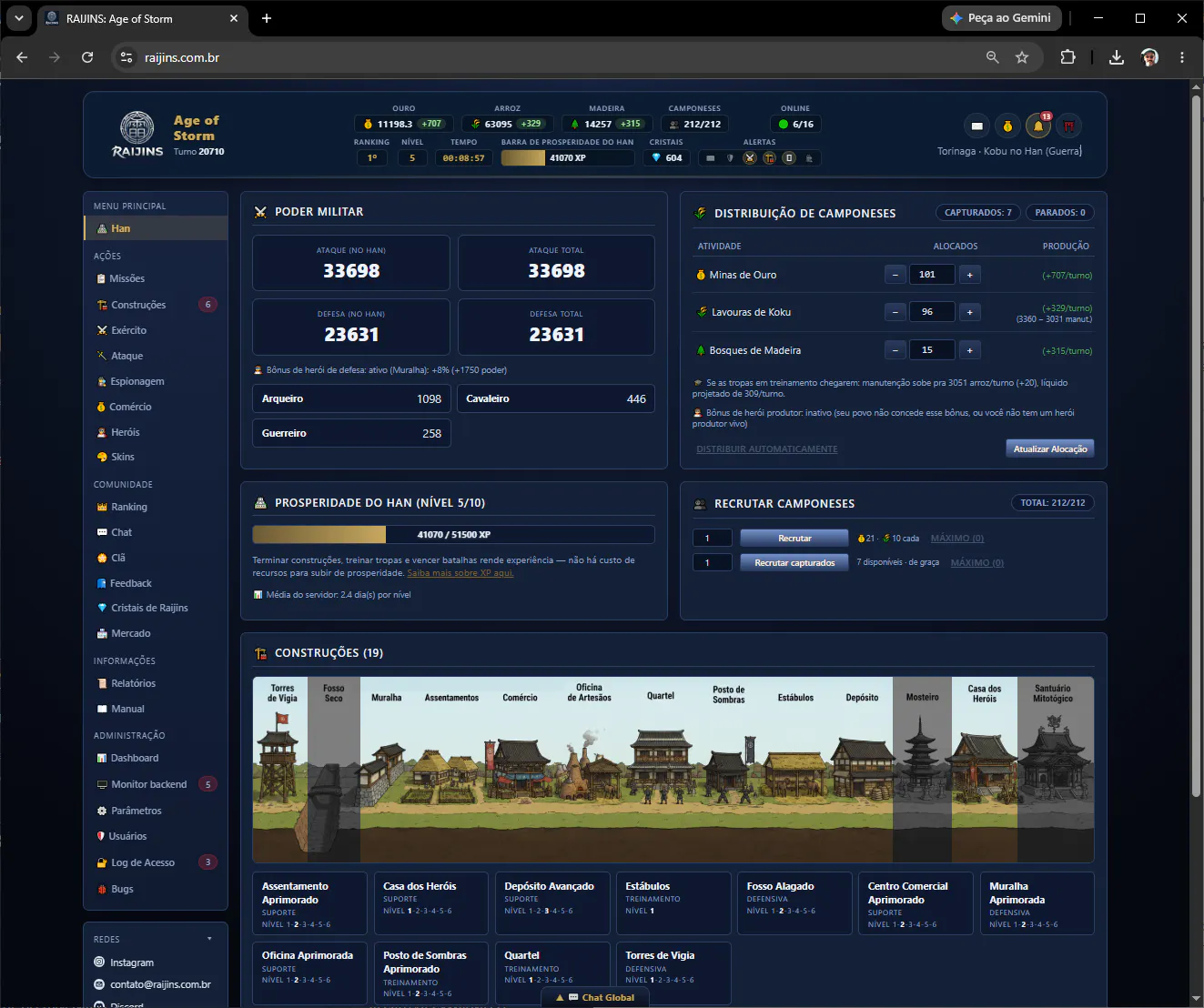Click Recrutar capturados button
This screenshot has height=1008, width=1204.
pyautogui.click(x=794, y=563)
